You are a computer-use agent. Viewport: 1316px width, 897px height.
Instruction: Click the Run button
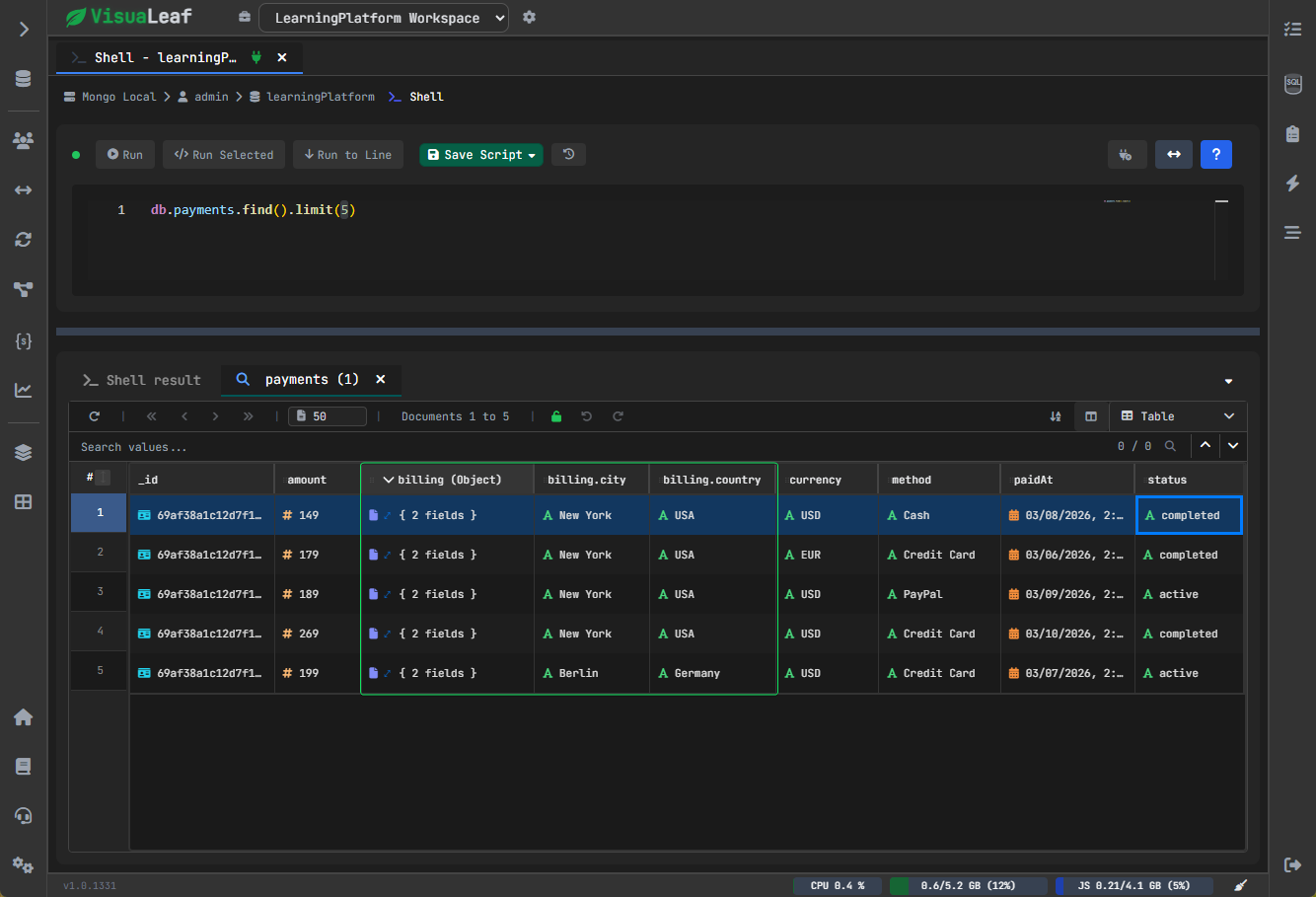pos(125,154)
